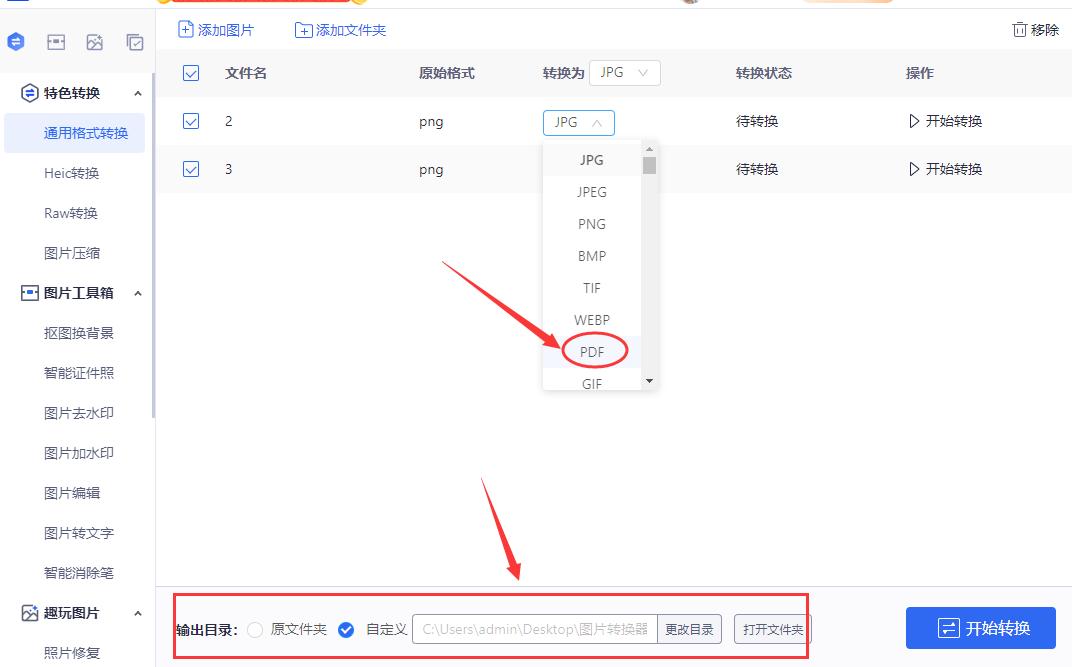Click the batch check icon in top bar
The width and height of the screenshot is (1072, 667).
135,42
